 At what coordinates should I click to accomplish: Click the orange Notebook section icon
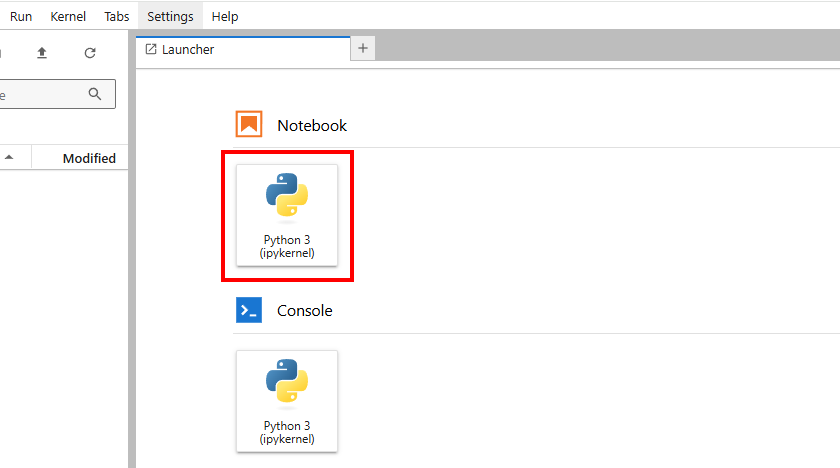[249, 124]
